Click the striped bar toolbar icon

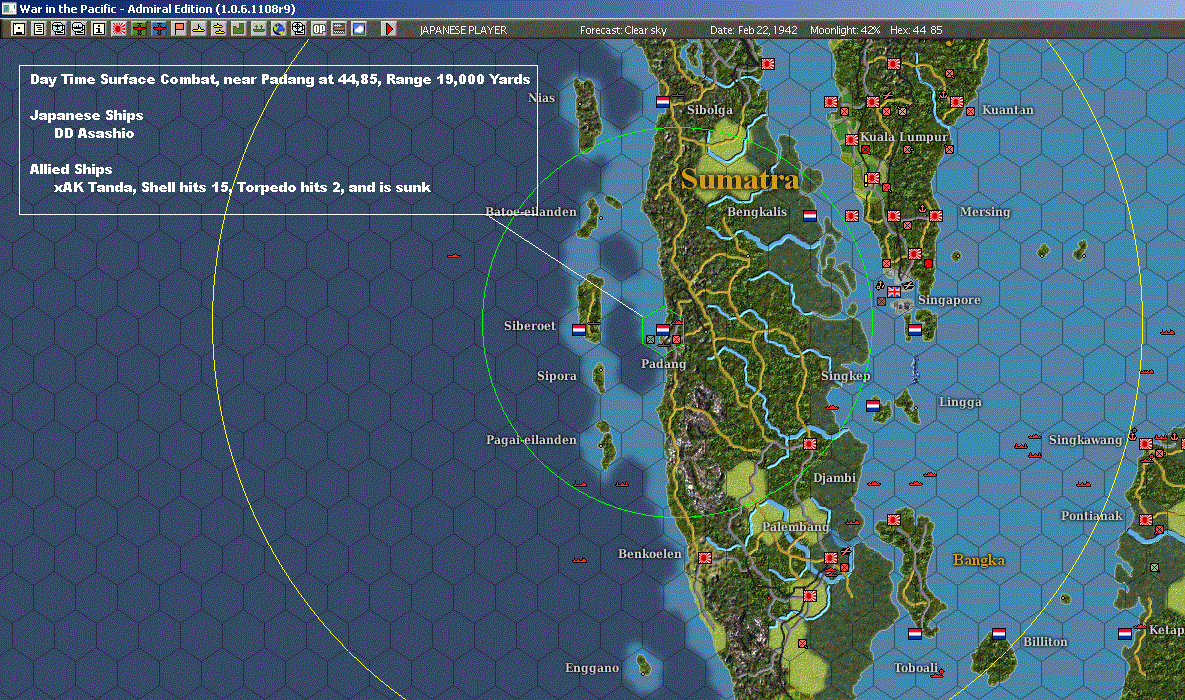point(339,29)
